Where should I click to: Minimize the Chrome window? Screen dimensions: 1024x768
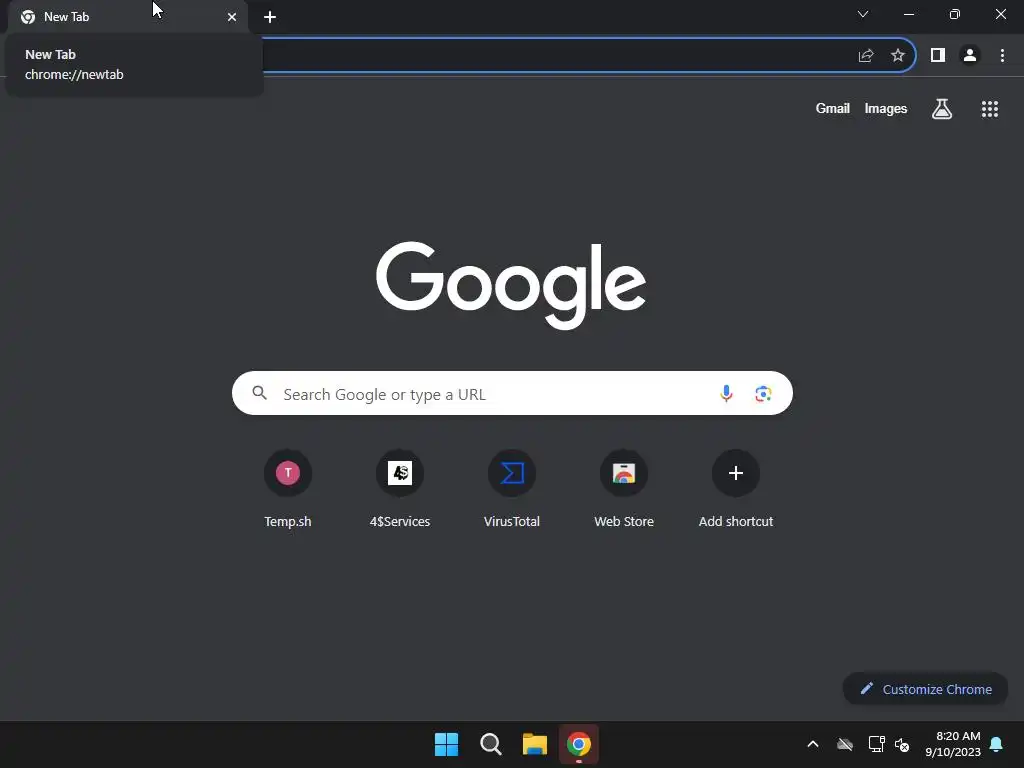(908, 14)
